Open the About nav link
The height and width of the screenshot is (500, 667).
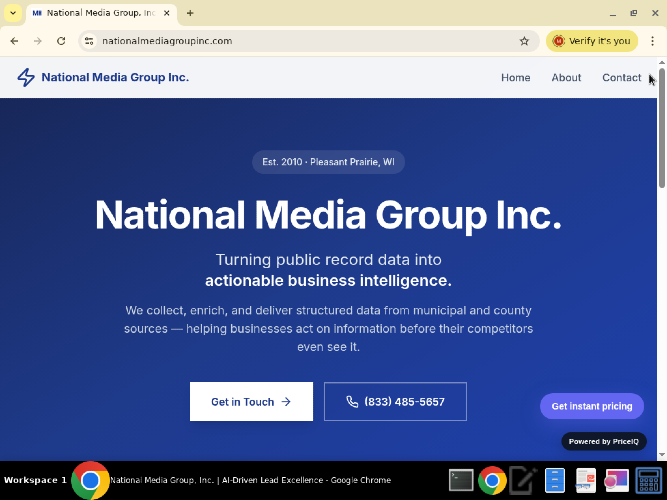tap(566, 77)
